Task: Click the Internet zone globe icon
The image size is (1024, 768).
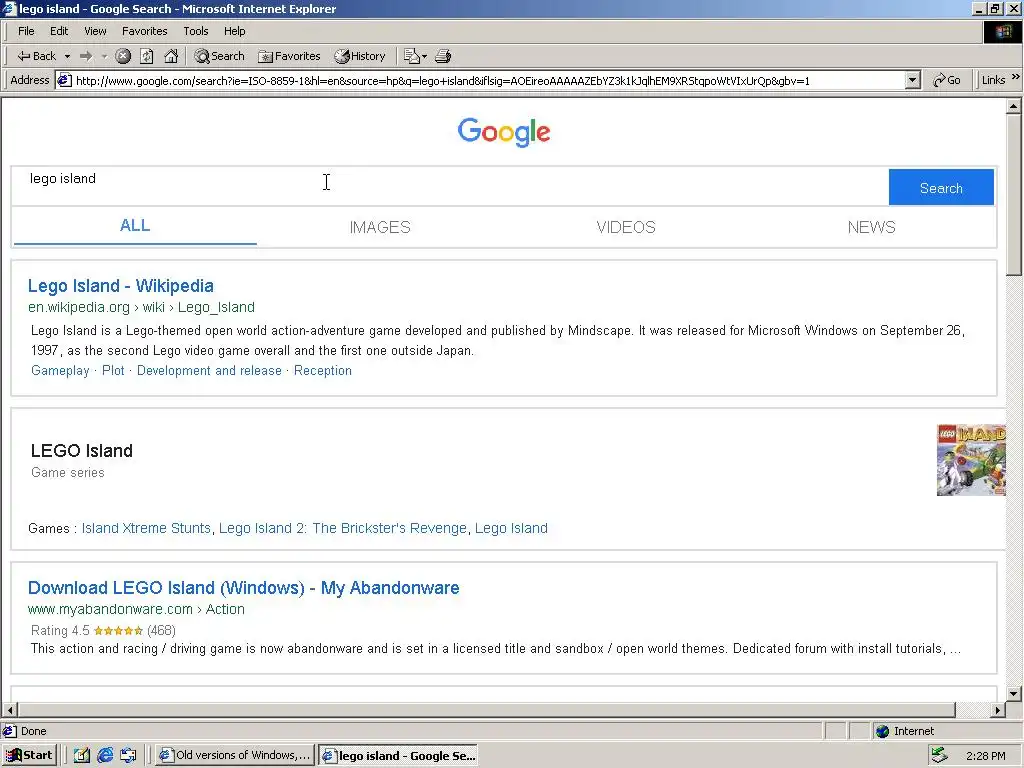Action: tap(882, 731)
